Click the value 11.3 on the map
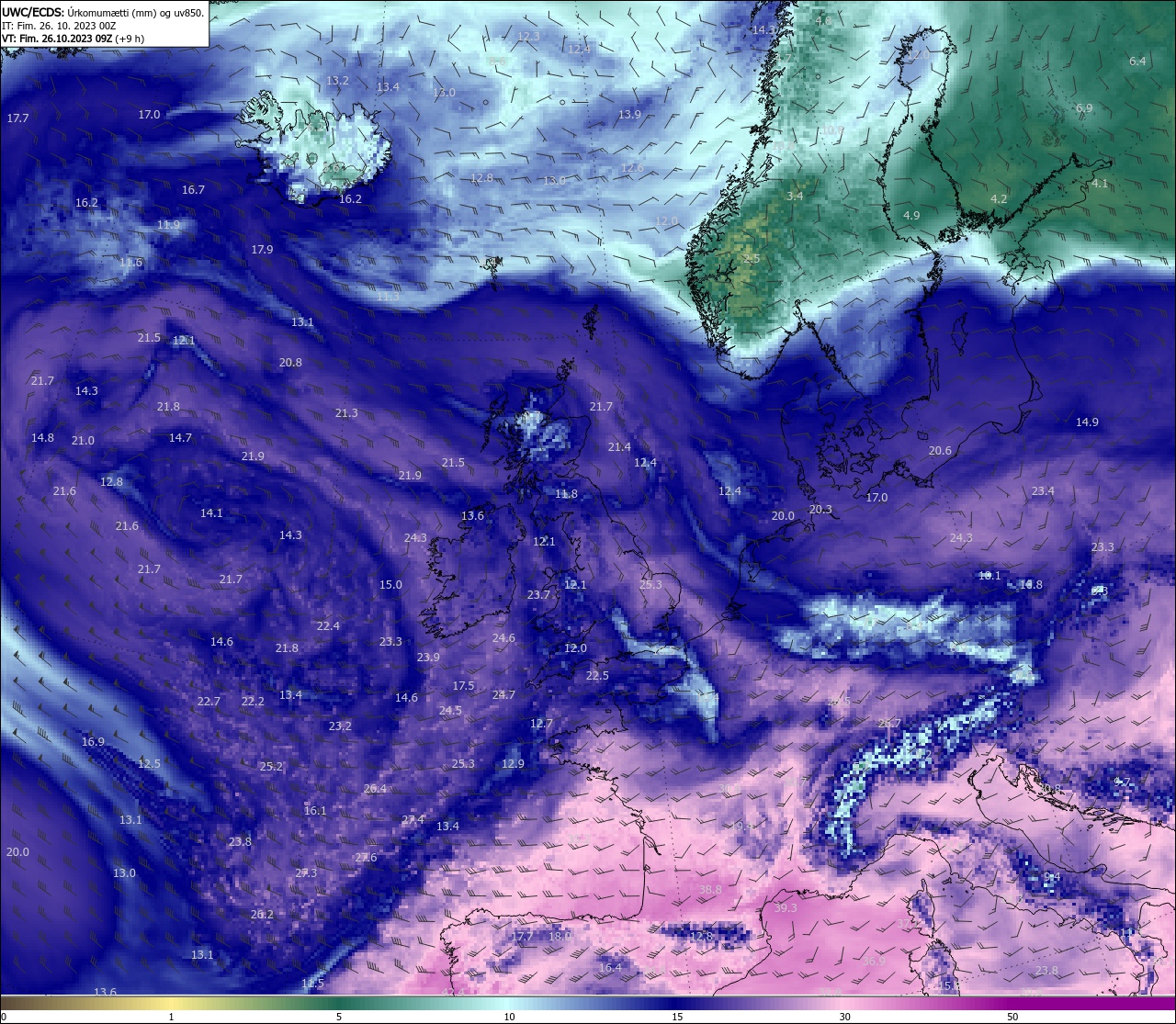 click(388, 297)
